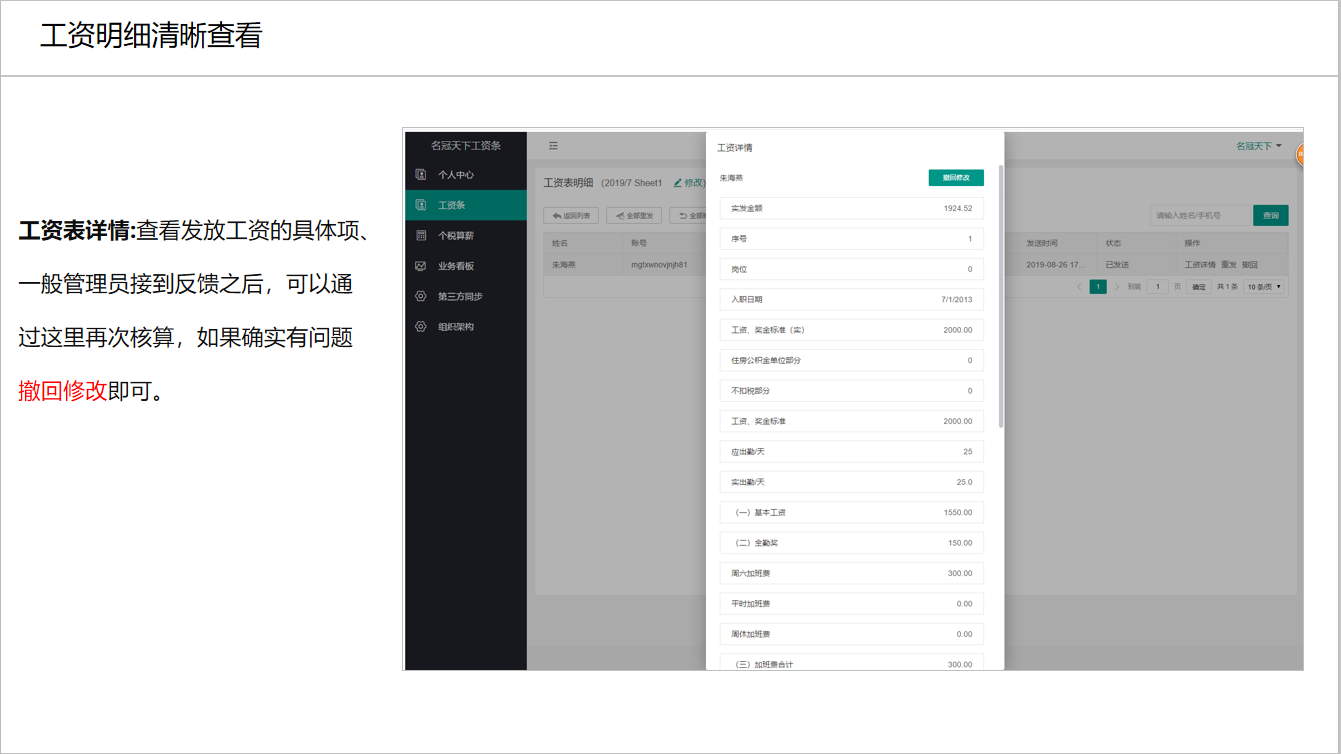This screenshot has width=1341, height=754.
Task: Click the 平时加班费 row
Action: 851,604
